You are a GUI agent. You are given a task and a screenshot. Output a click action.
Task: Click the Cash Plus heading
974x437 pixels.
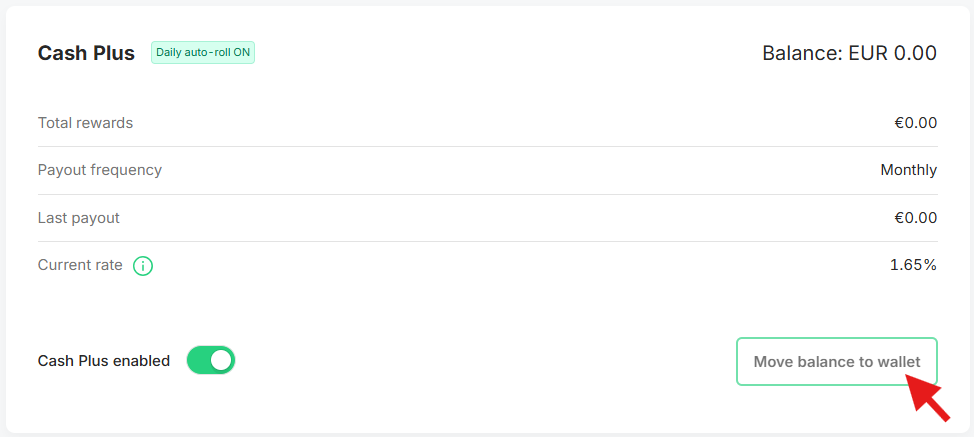pyautogui.click(x=86, y=53)
